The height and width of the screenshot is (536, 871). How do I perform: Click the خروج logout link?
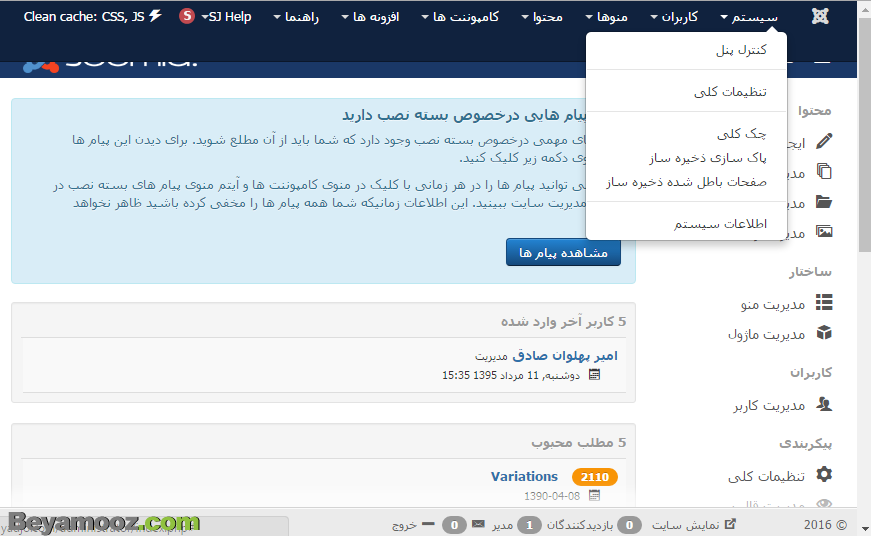point(404,524)
